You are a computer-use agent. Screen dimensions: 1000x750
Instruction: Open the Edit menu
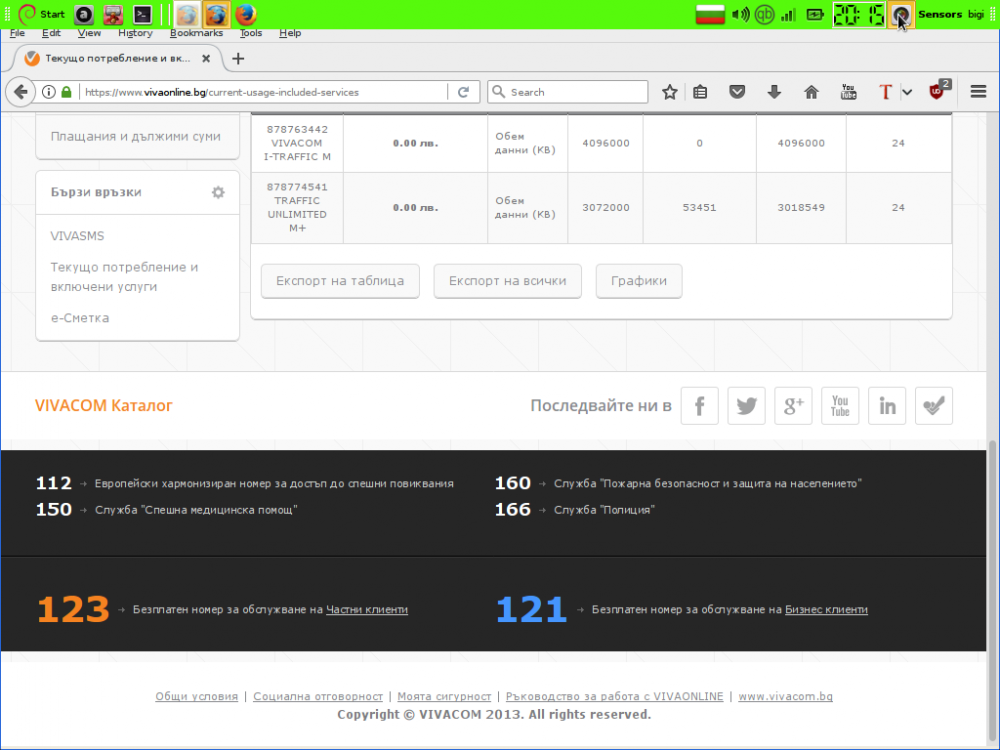click(x=51, y=33)
